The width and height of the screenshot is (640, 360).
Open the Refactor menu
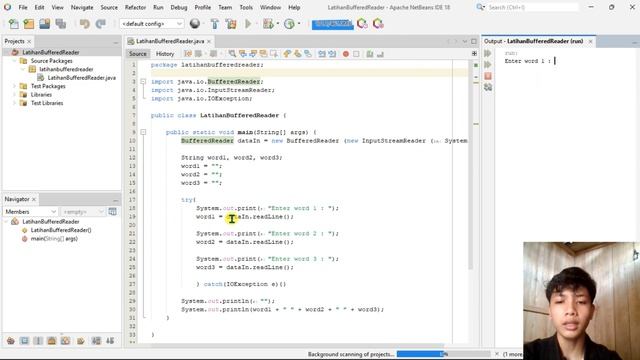[135, 7]
